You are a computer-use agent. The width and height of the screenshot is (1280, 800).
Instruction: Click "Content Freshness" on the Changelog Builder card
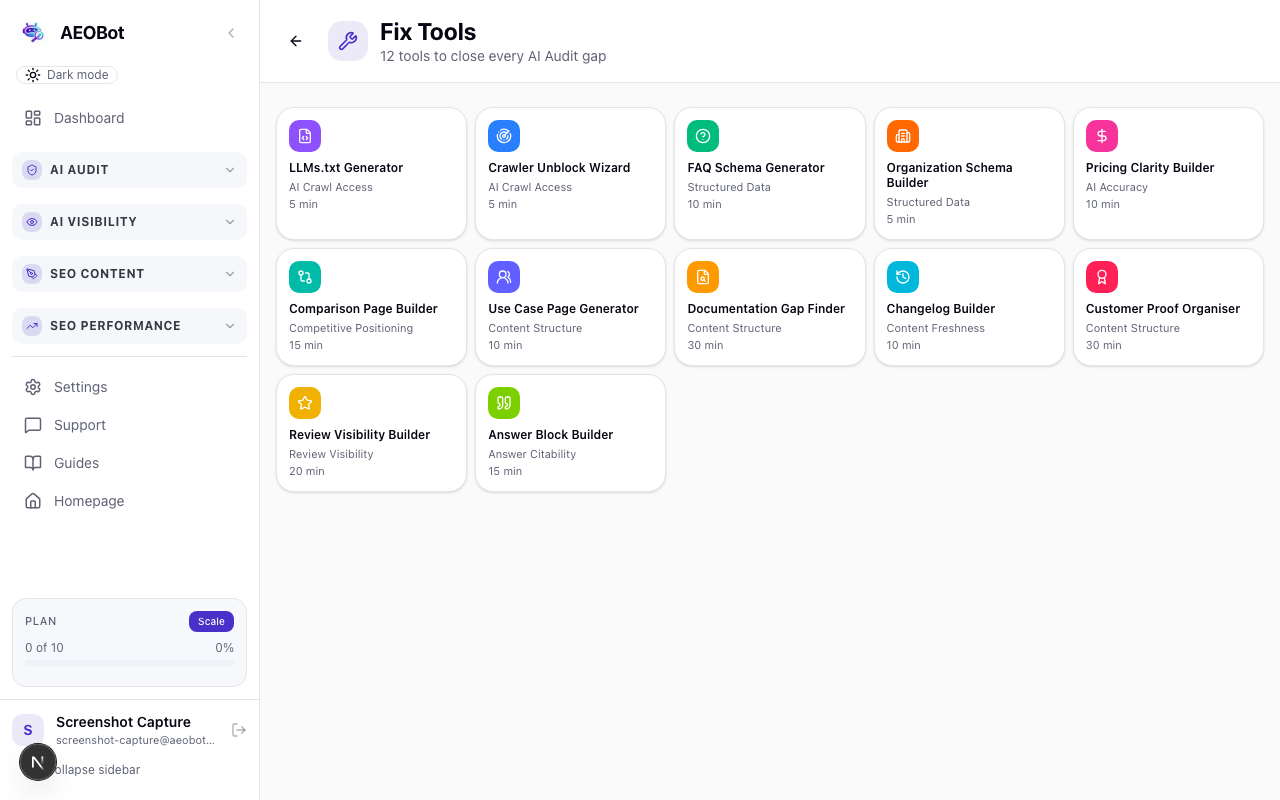[935, 328]
